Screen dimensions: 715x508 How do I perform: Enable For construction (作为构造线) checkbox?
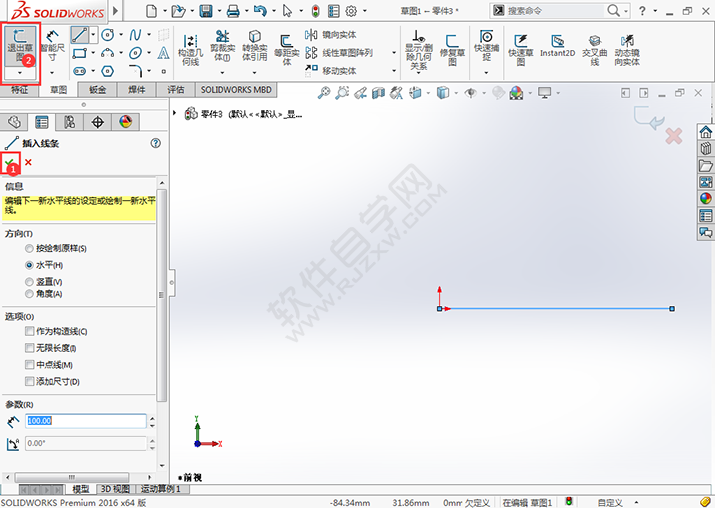pos(30,331)
